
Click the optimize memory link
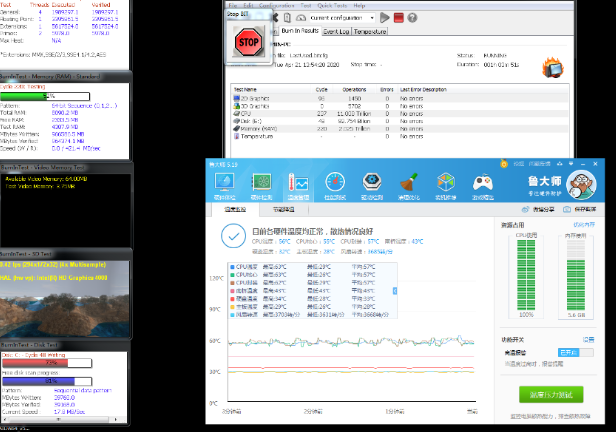click(x=584, y=225)
